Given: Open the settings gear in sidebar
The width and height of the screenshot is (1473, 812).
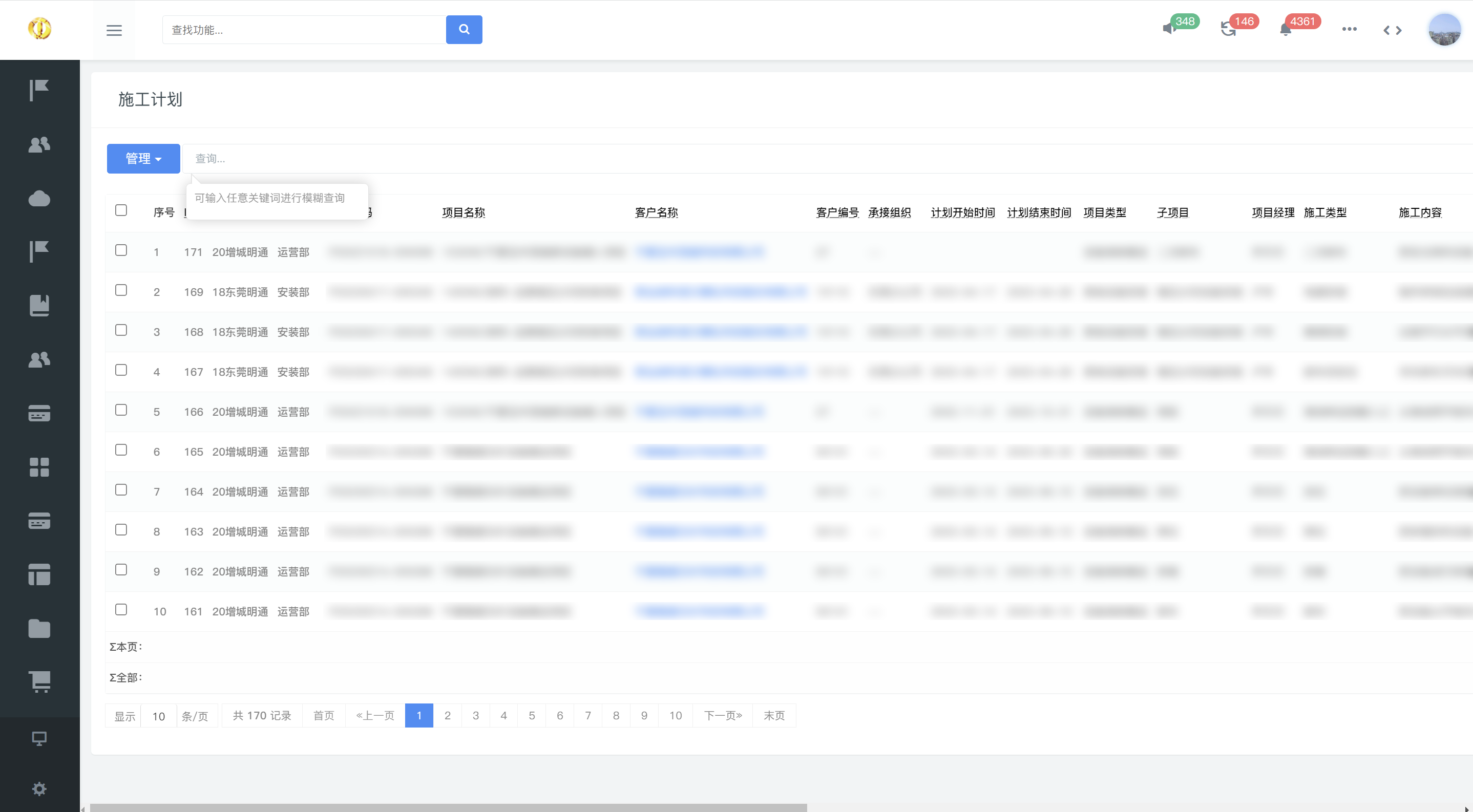Looking at the screenshot, I should pyautogui.click(x=39, y=789).
